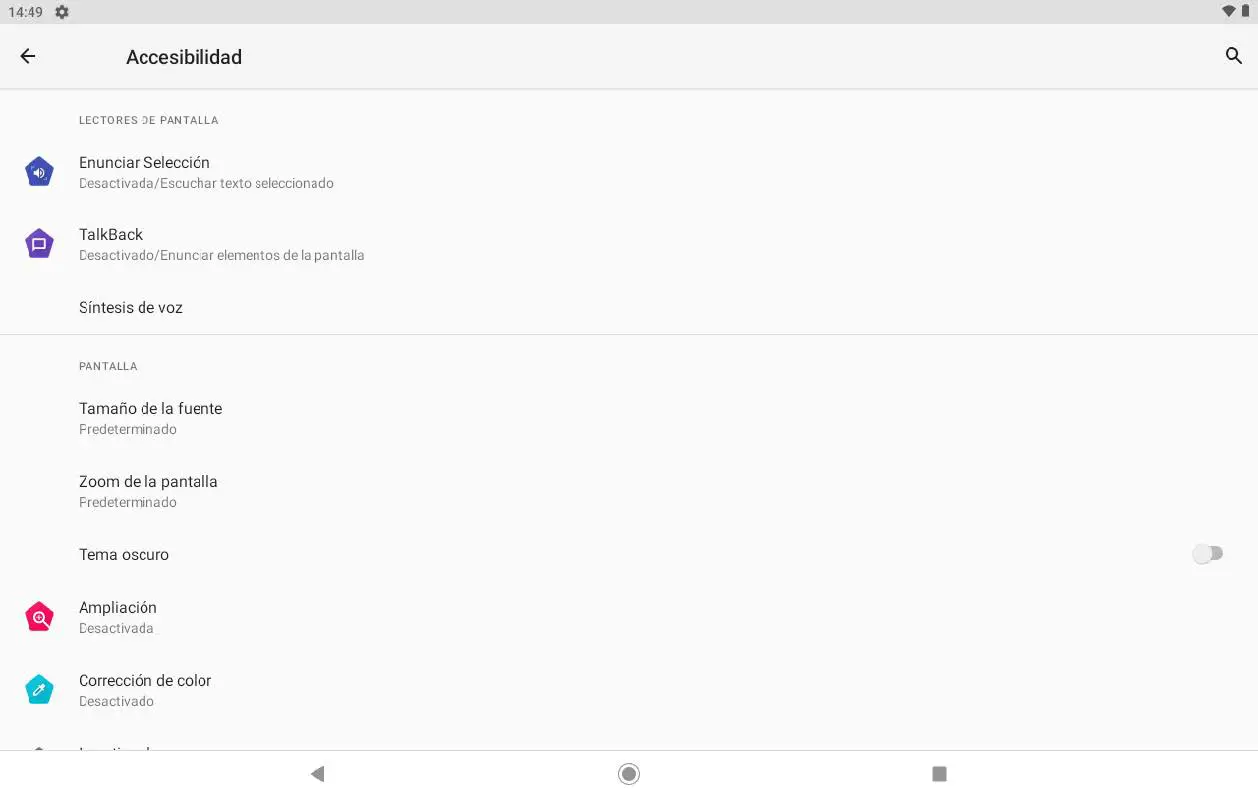The image size is (1258, 798).
Task: Open Tamaño de la fuente option
Action: pos(629,418)
